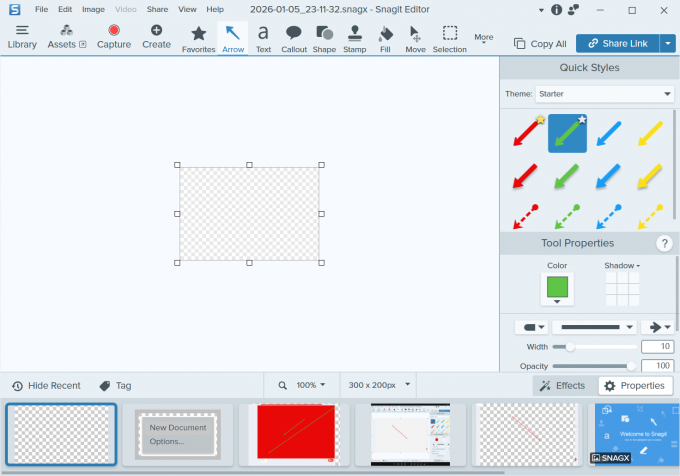This screenshot has width=680, height=476.
Task: Open the Library panel
Action: (22, 37)
